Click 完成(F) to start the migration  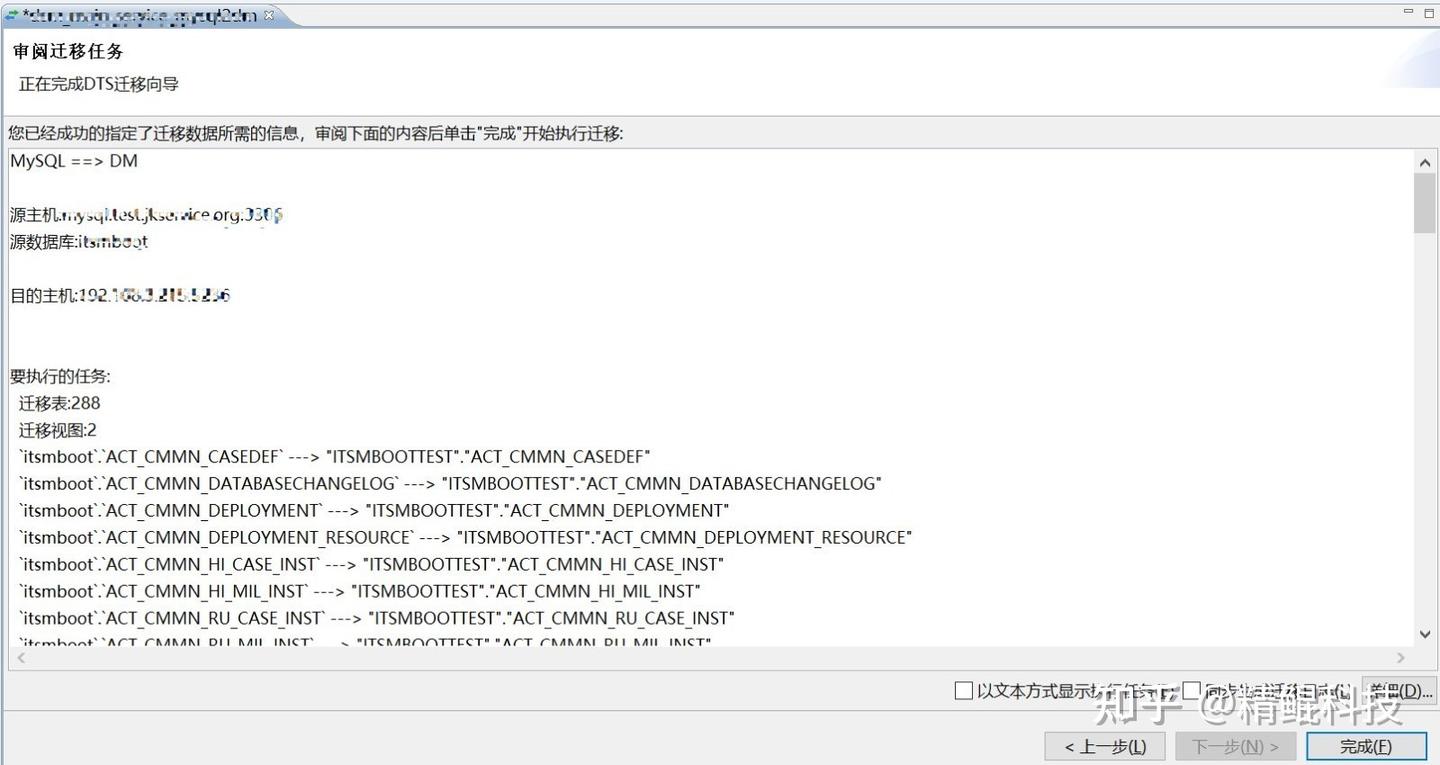pyautogui.click(x=1364, y=746)
